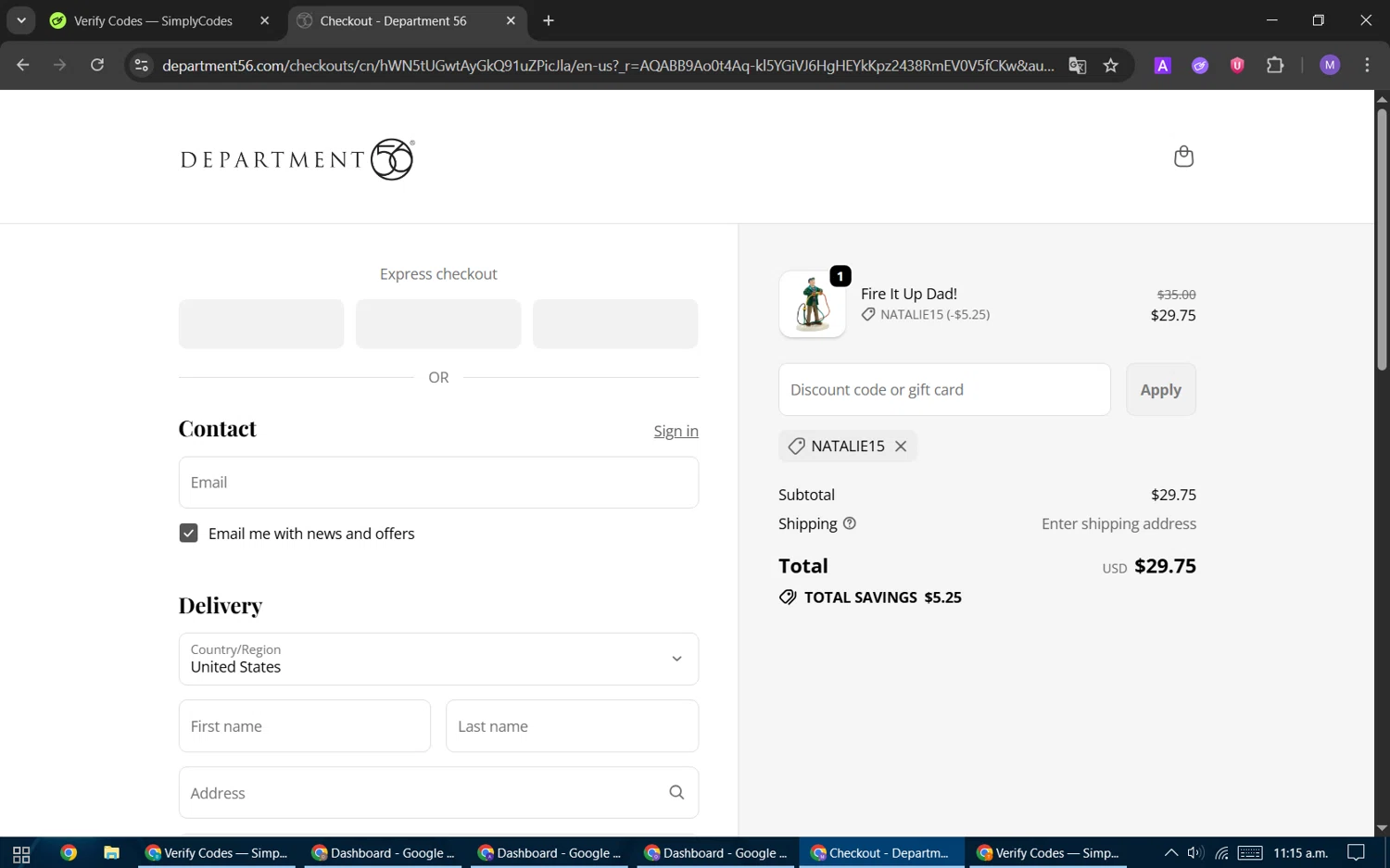Launch Chrome from the taskbar
Screen dimensions: 1390x868
69,853
